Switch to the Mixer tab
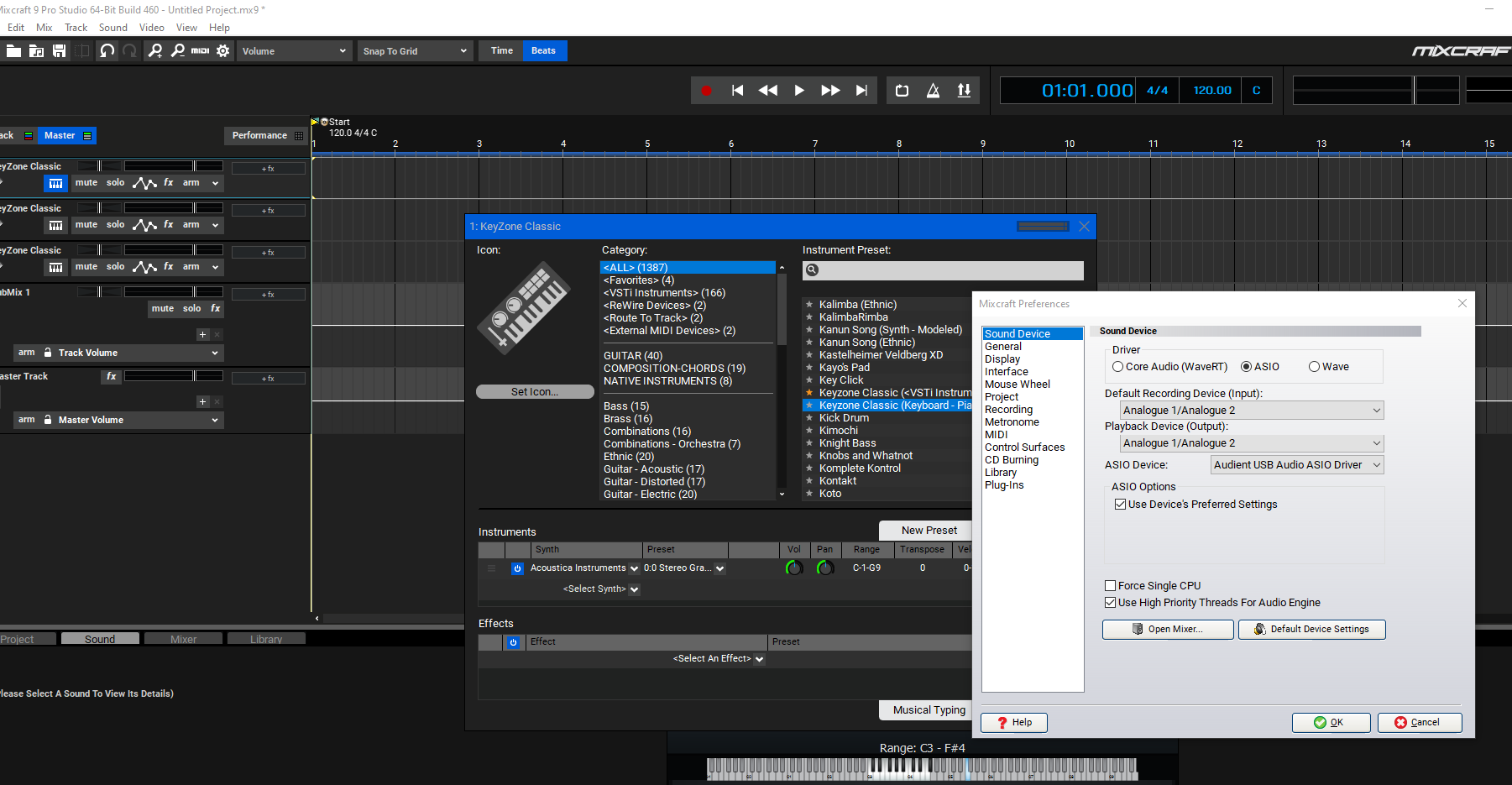Screen dimensions: 1512x785 (x=183, y=639)
